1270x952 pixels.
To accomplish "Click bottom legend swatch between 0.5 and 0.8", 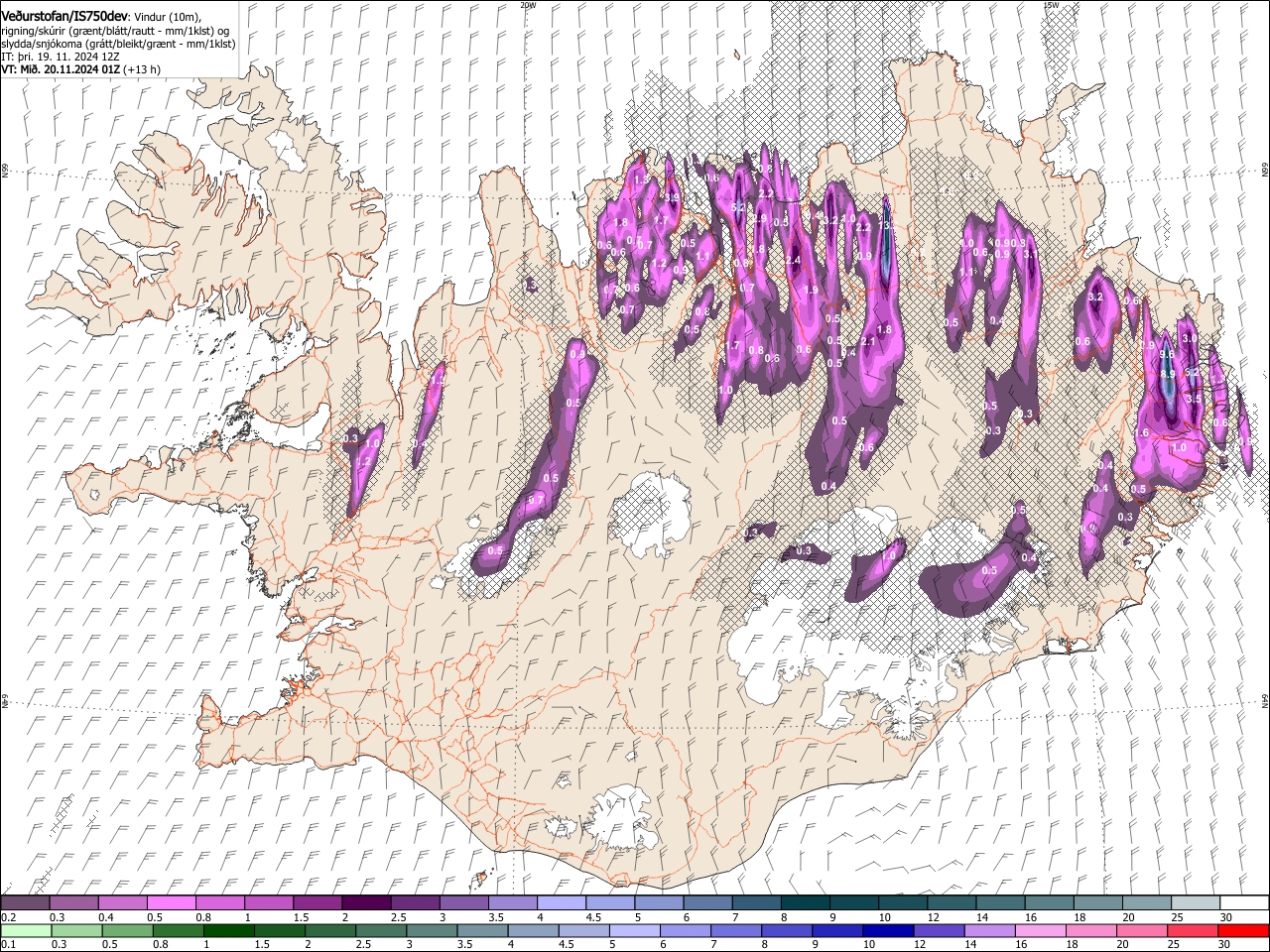I will coord(127,931).
